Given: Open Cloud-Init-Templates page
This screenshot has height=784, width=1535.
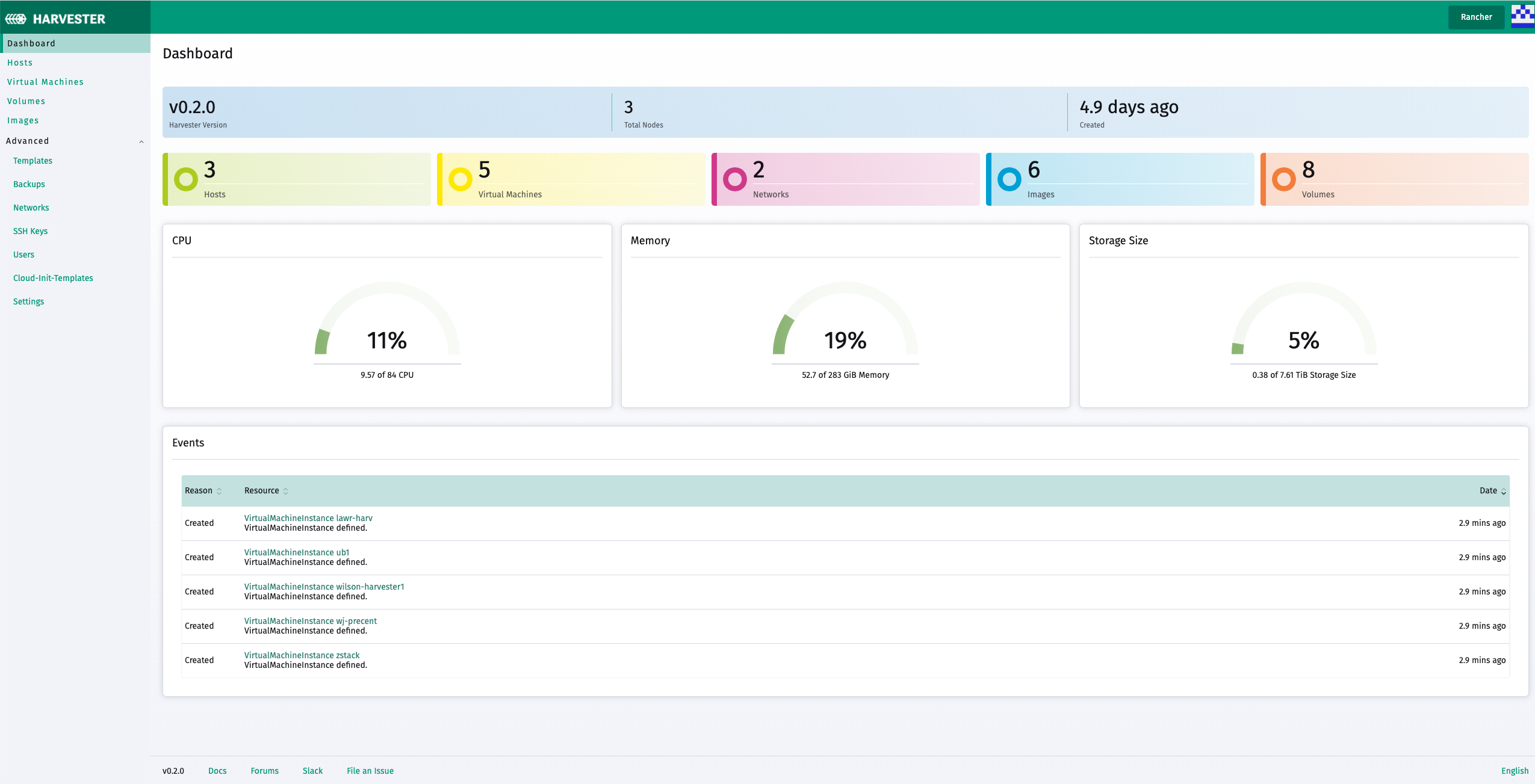Looking at the screenshot, I should (53, 278).
